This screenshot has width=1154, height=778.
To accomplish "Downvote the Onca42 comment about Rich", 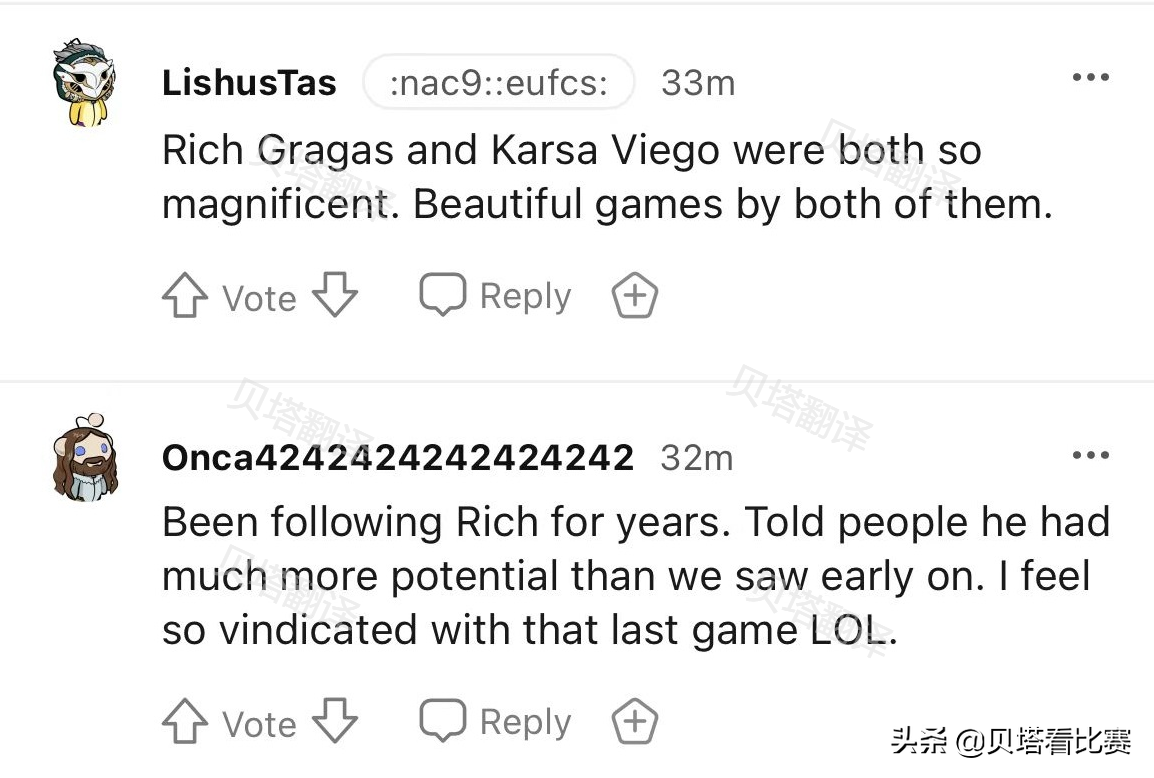I will pos(334,722).
